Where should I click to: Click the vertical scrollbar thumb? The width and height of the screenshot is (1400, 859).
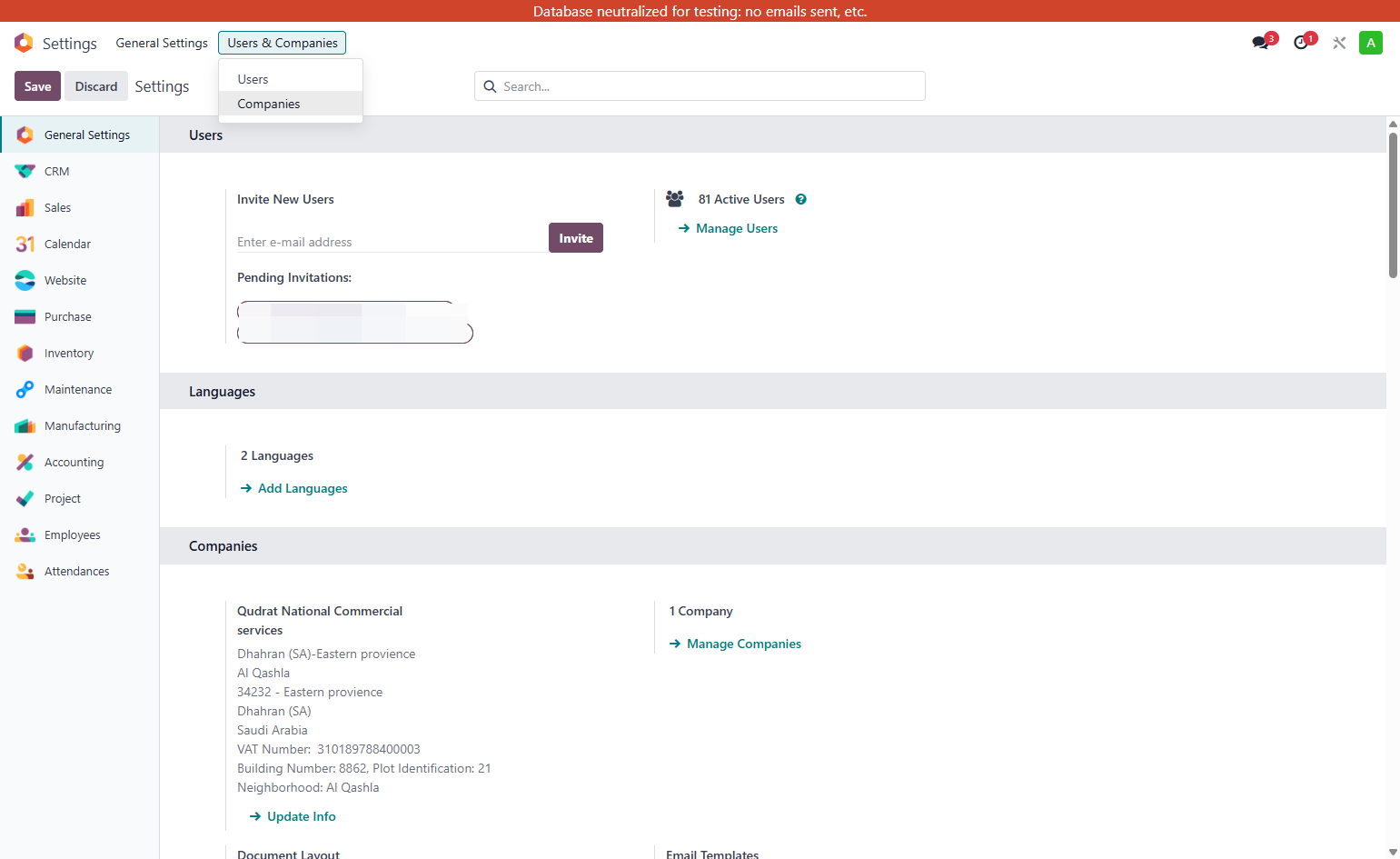(x=1393, y=205)
